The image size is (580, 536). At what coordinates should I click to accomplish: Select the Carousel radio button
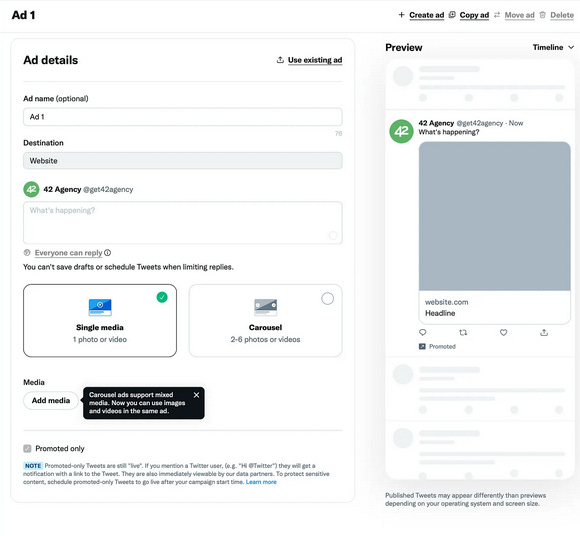pyautogui.click(x=327, y=299)
